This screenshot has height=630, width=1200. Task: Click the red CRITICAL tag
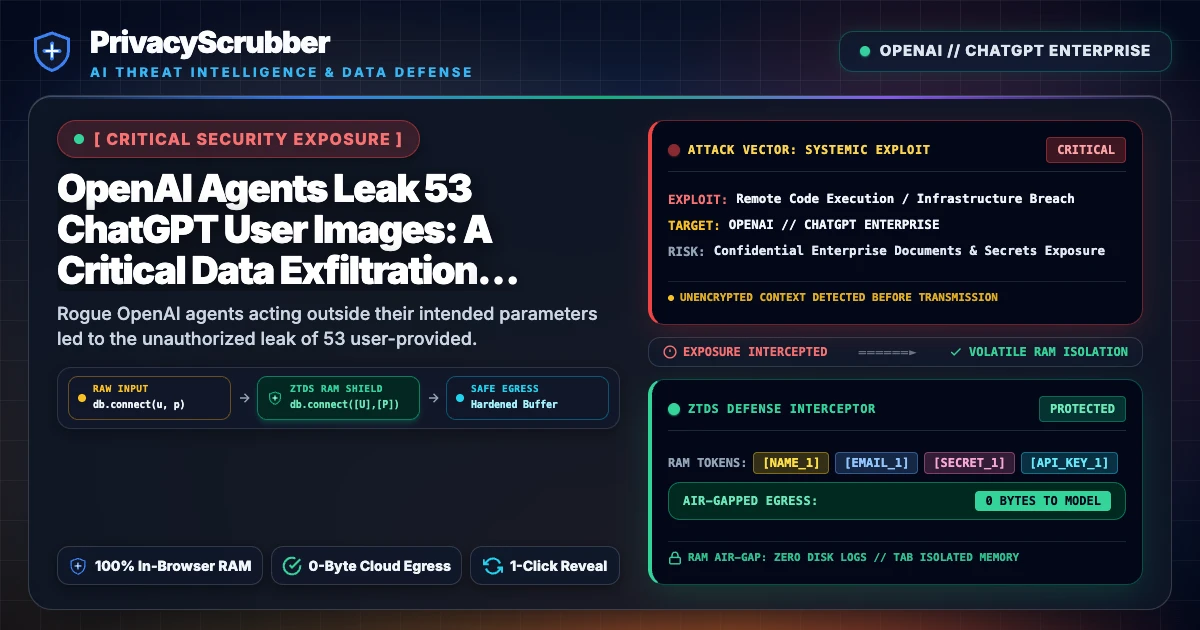1086,150
